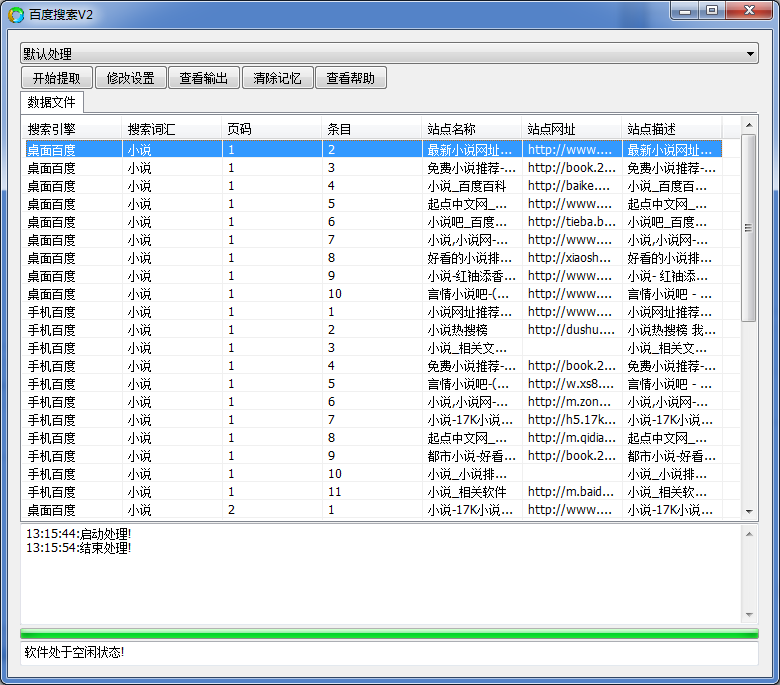Open 查看帮助 help

coord(350,78)
